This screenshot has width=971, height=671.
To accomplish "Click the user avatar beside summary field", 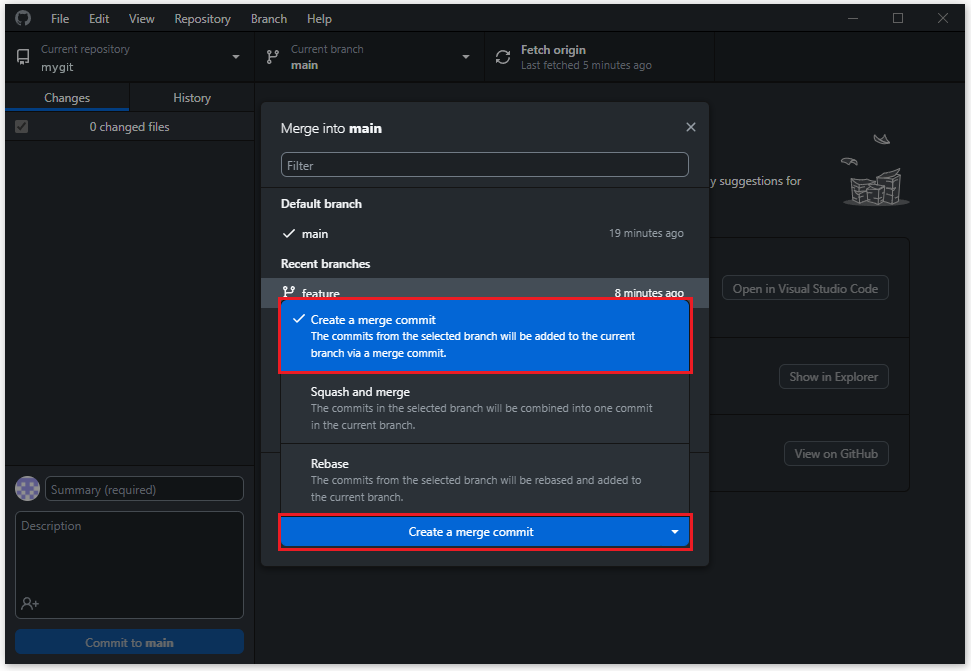I will [x=28, y=489].
